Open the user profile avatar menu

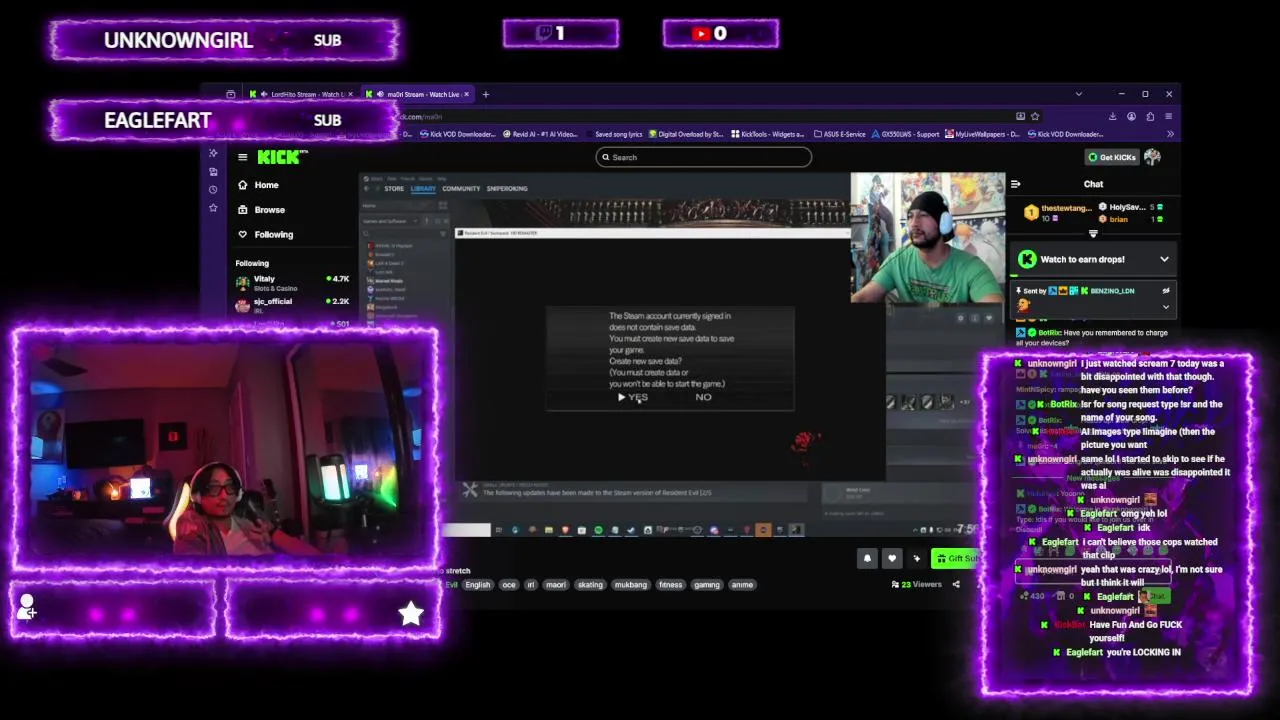pyautogui.click(x=1152, y=157)
